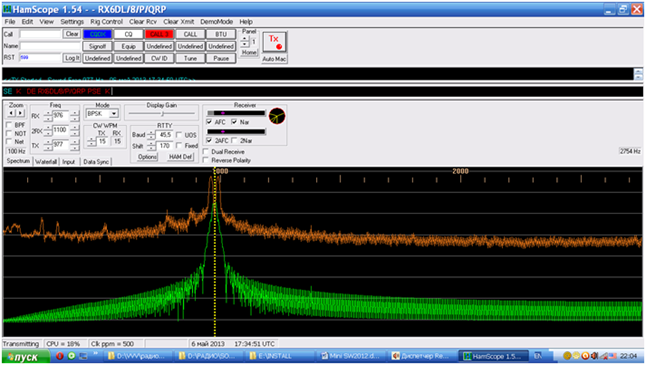Click in the Call input field

point(40,34)
